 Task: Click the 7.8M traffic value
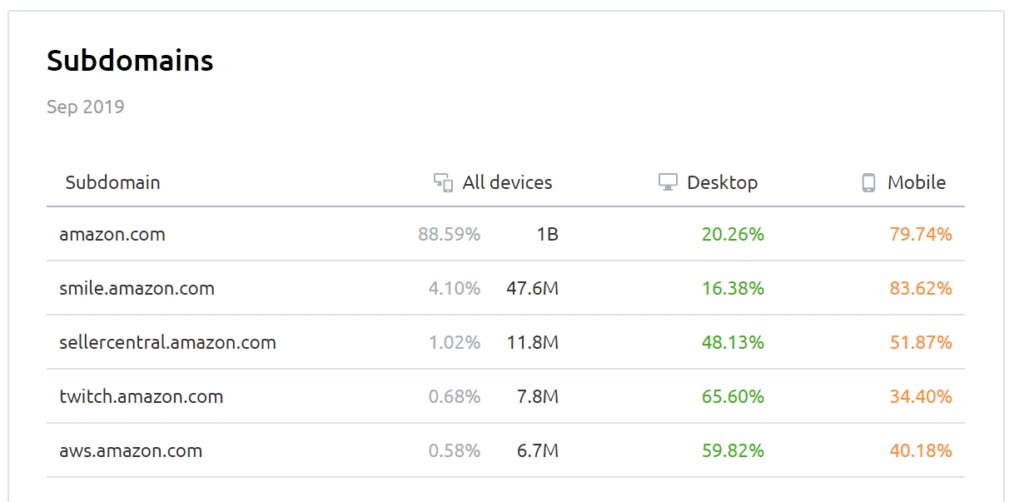tap(537, 396)
